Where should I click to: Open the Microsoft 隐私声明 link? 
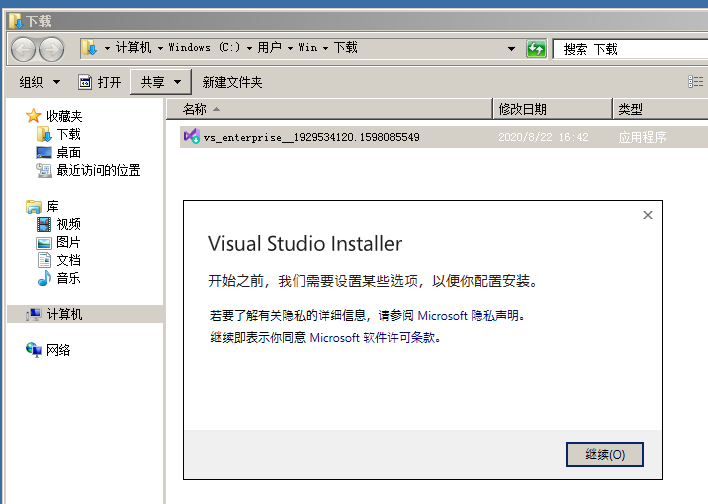tap(468, 315)
